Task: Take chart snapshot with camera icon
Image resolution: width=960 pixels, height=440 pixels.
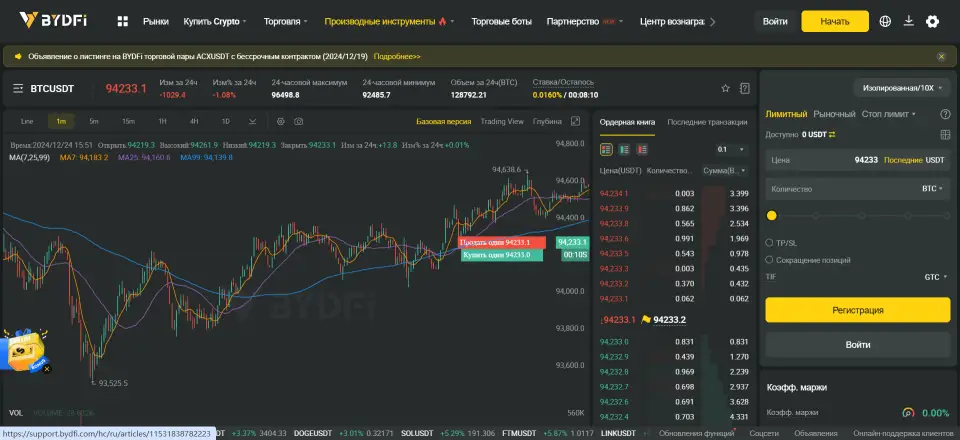Action: [298, 121]
